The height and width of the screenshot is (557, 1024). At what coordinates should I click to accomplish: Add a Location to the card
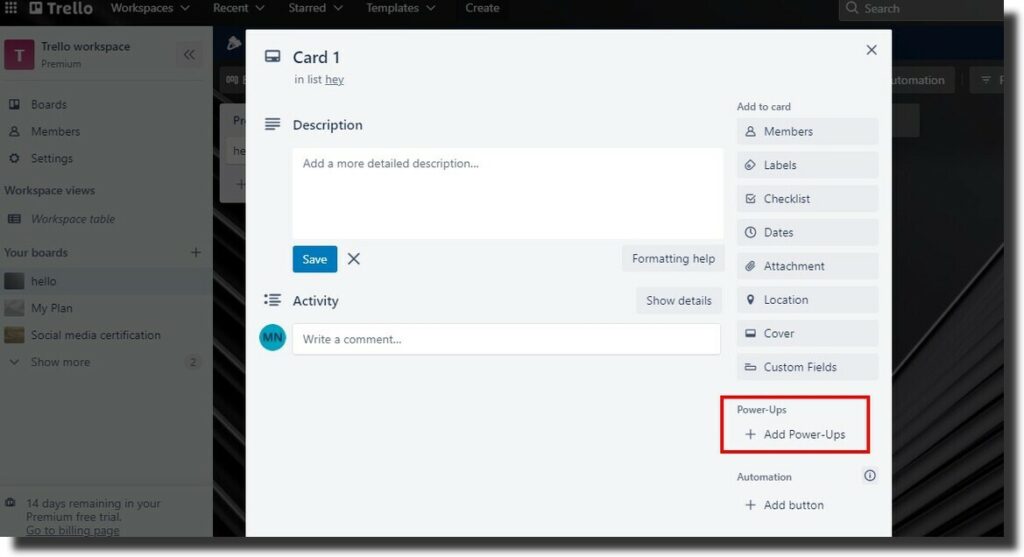[807, 300]
